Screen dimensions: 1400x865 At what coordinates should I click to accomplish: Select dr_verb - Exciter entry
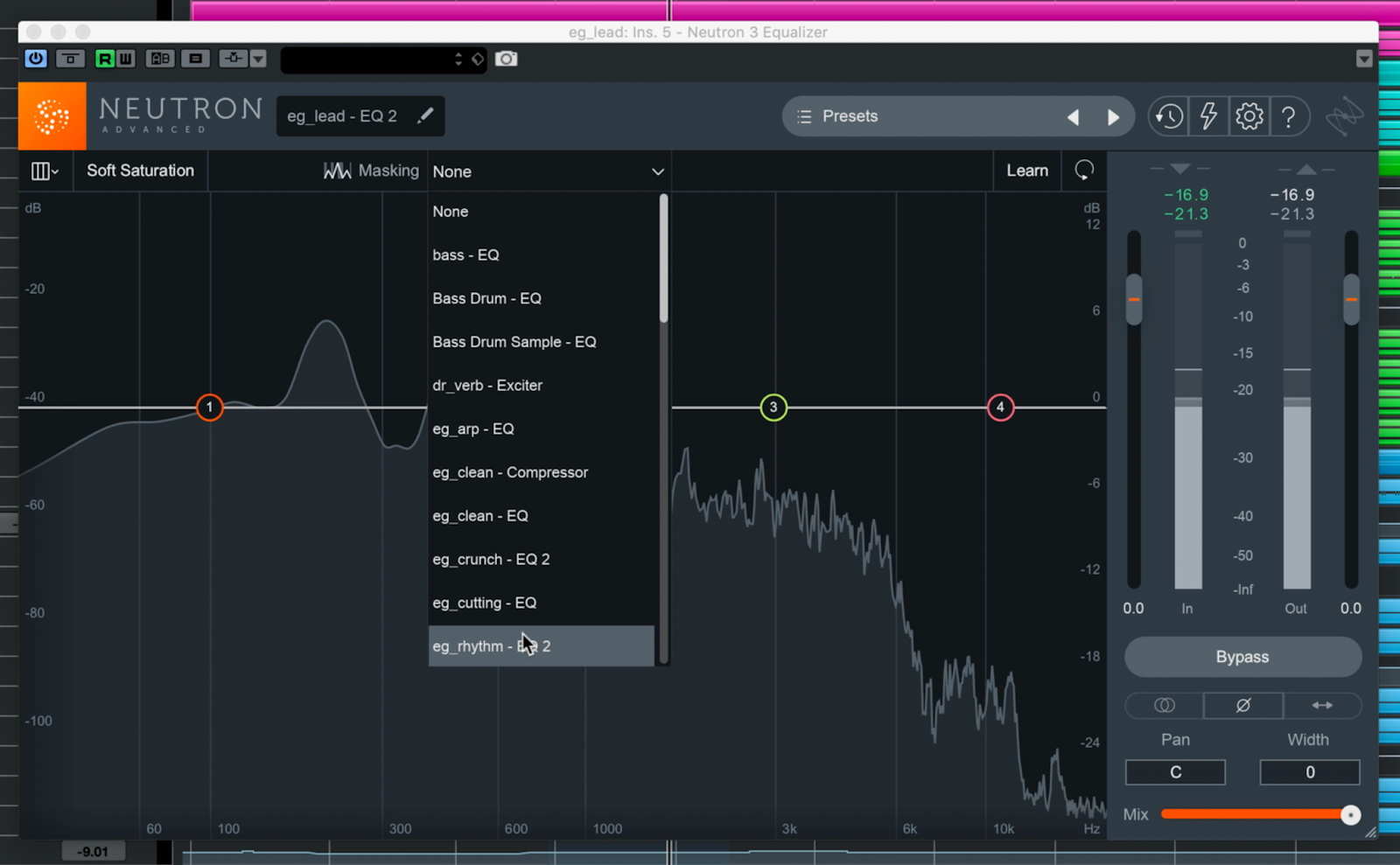coord(541,386)
